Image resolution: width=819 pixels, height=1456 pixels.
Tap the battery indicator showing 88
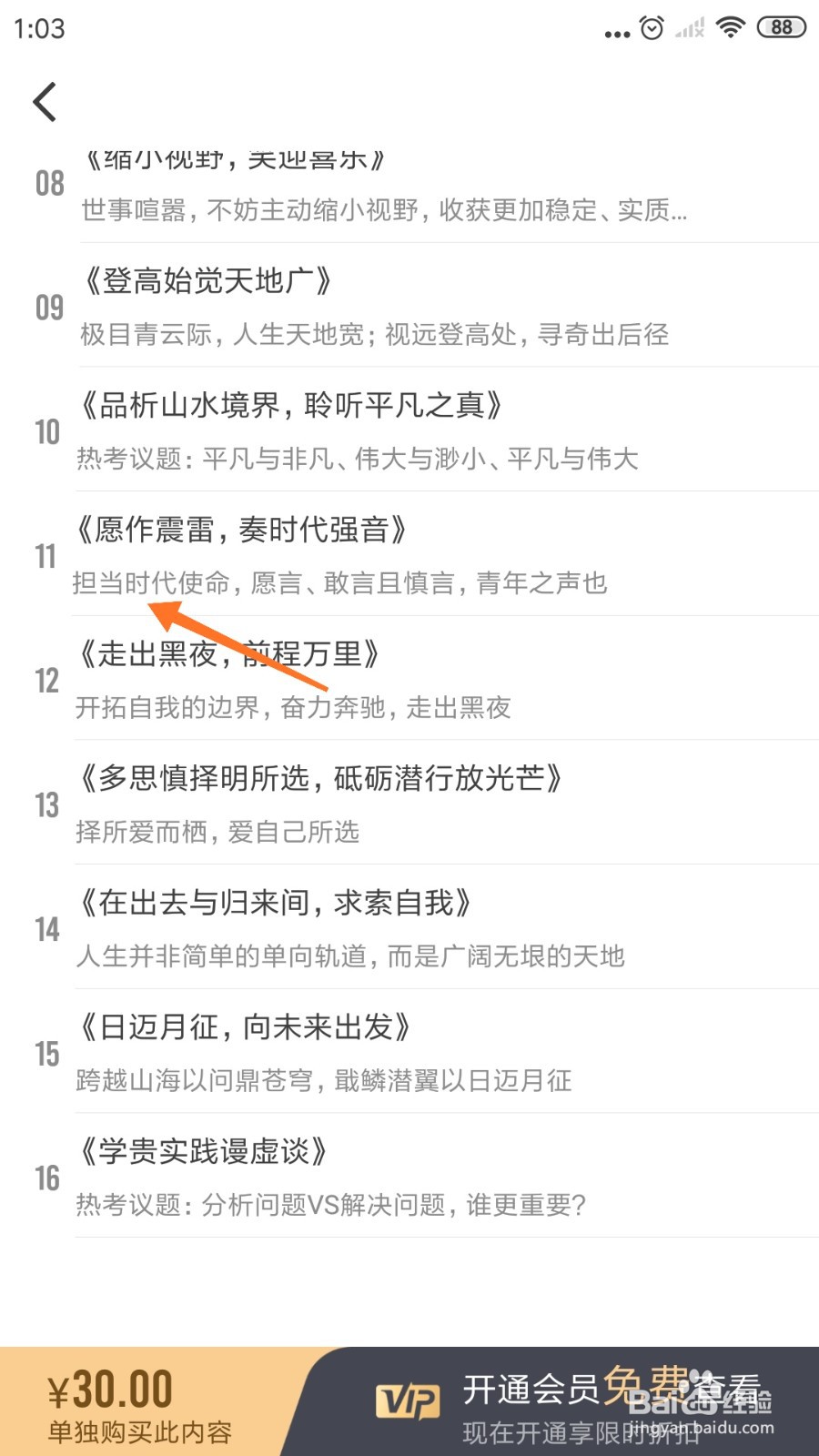click(782, 27)
